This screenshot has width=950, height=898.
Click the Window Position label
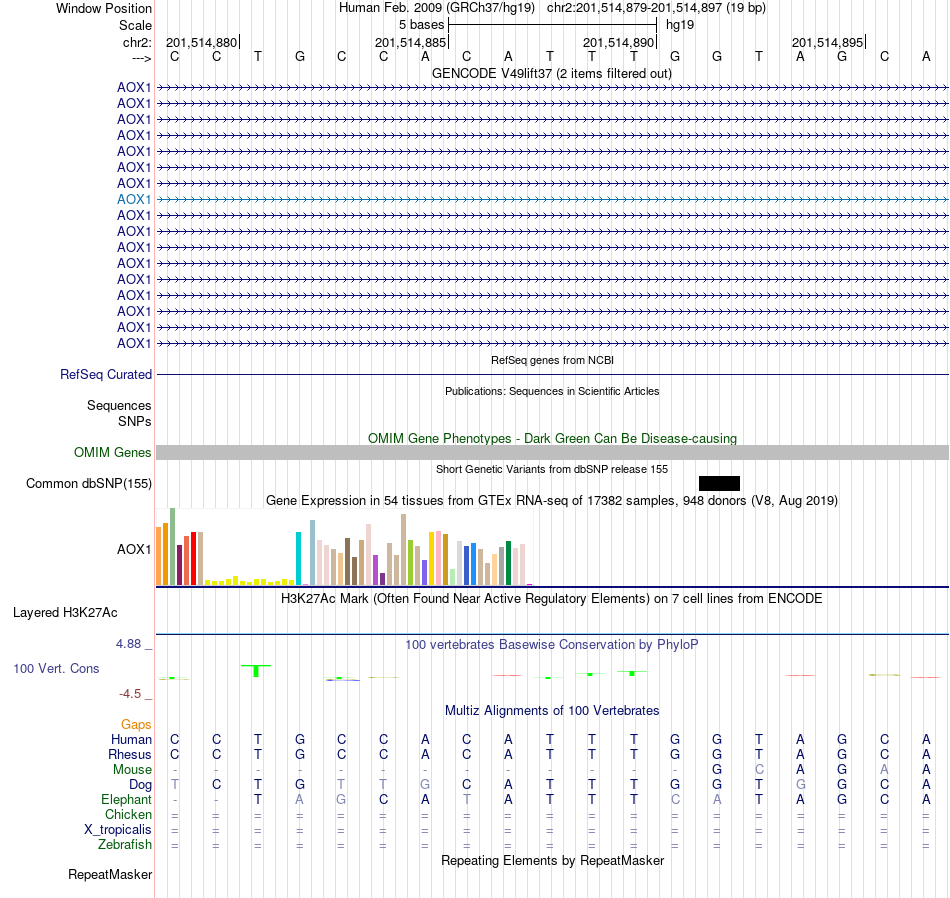pos(104,8)
